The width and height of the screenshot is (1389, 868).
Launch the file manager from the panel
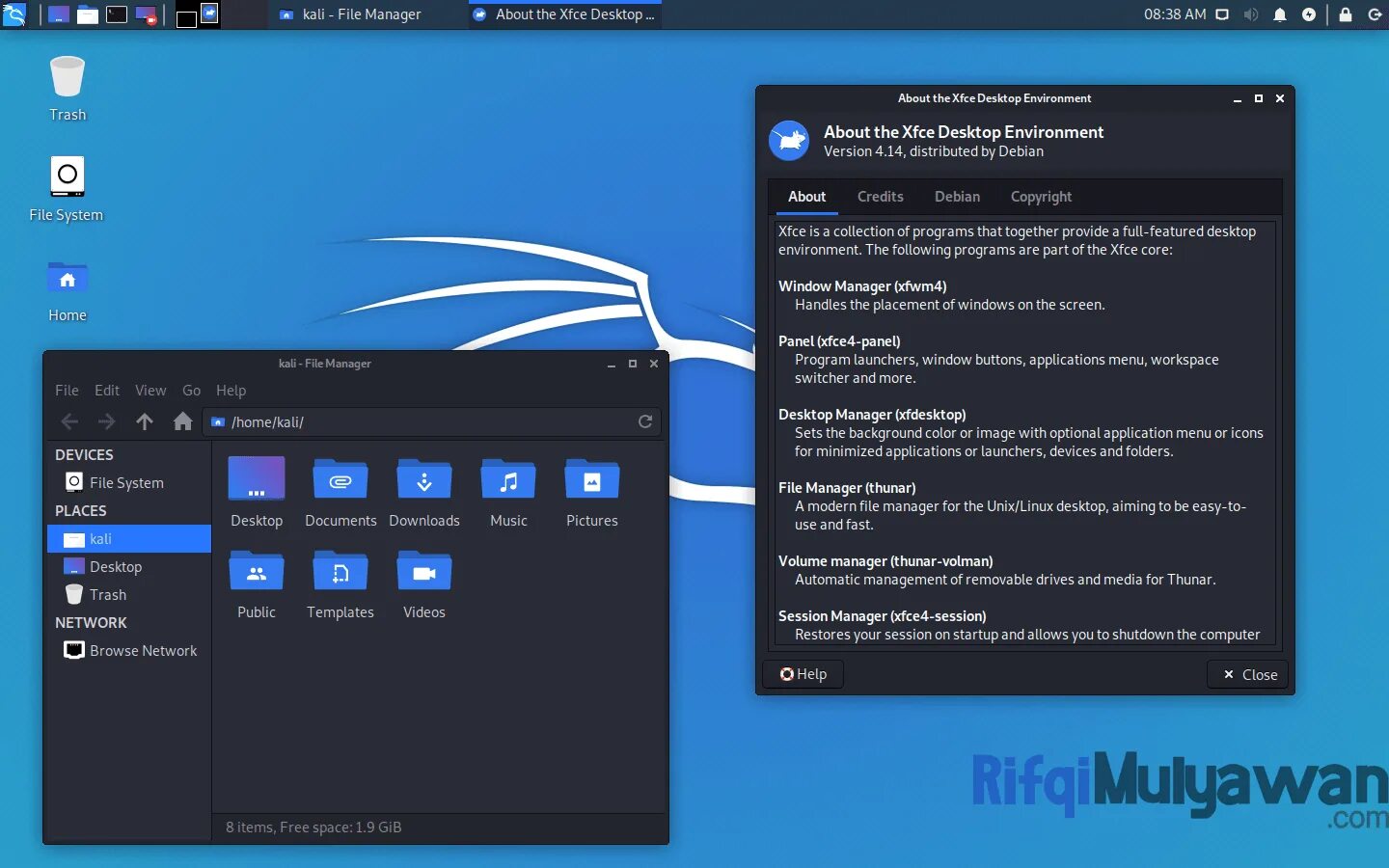[x=88, y=14]
